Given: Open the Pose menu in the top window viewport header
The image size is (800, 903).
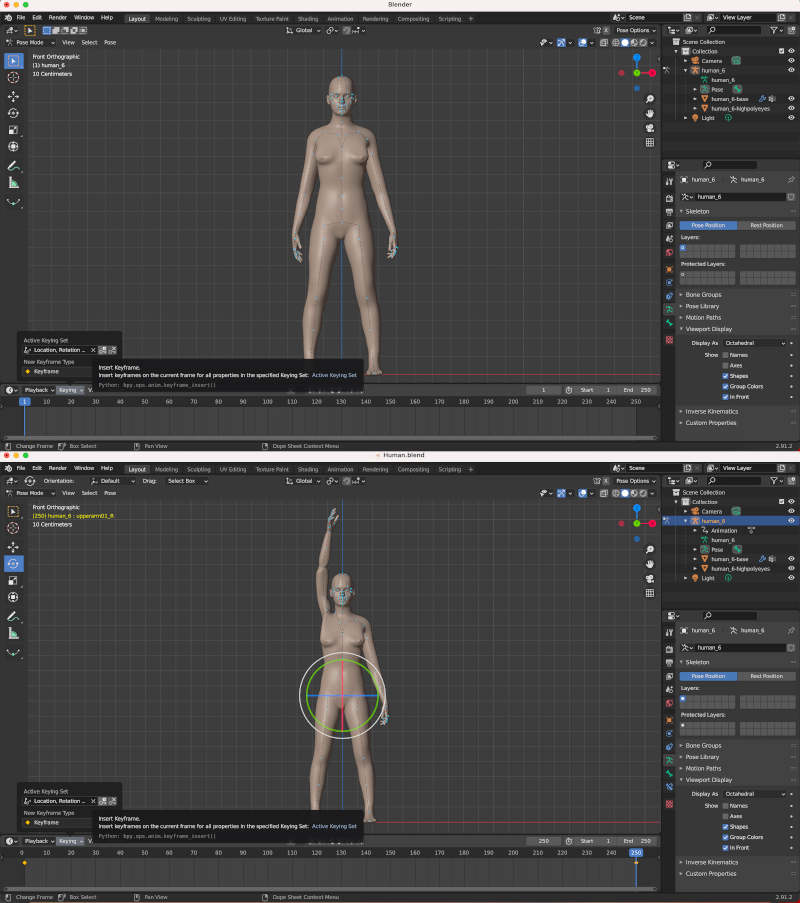Looking at the screenshot, I should [110, 43].
